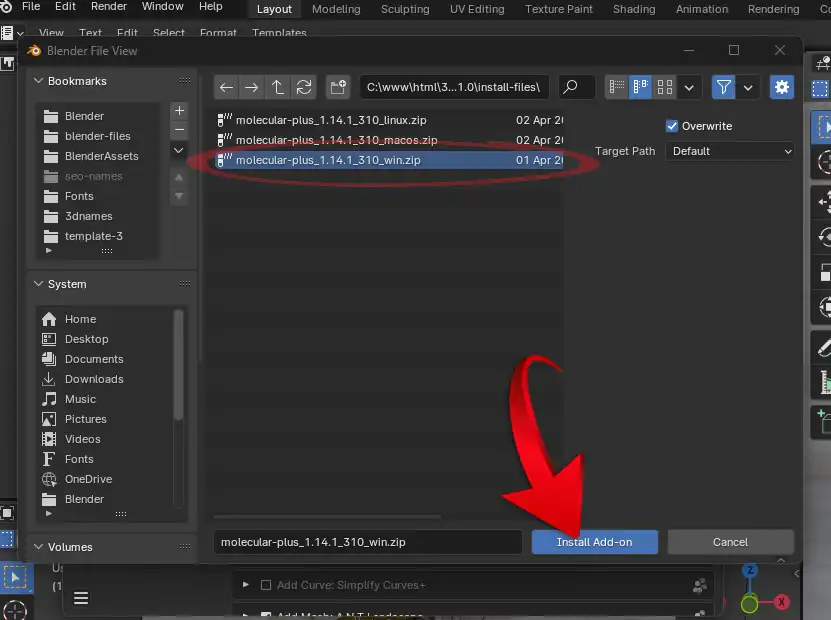Create a new directory
The height and width of the screenshot is (620, 831).
338,87
